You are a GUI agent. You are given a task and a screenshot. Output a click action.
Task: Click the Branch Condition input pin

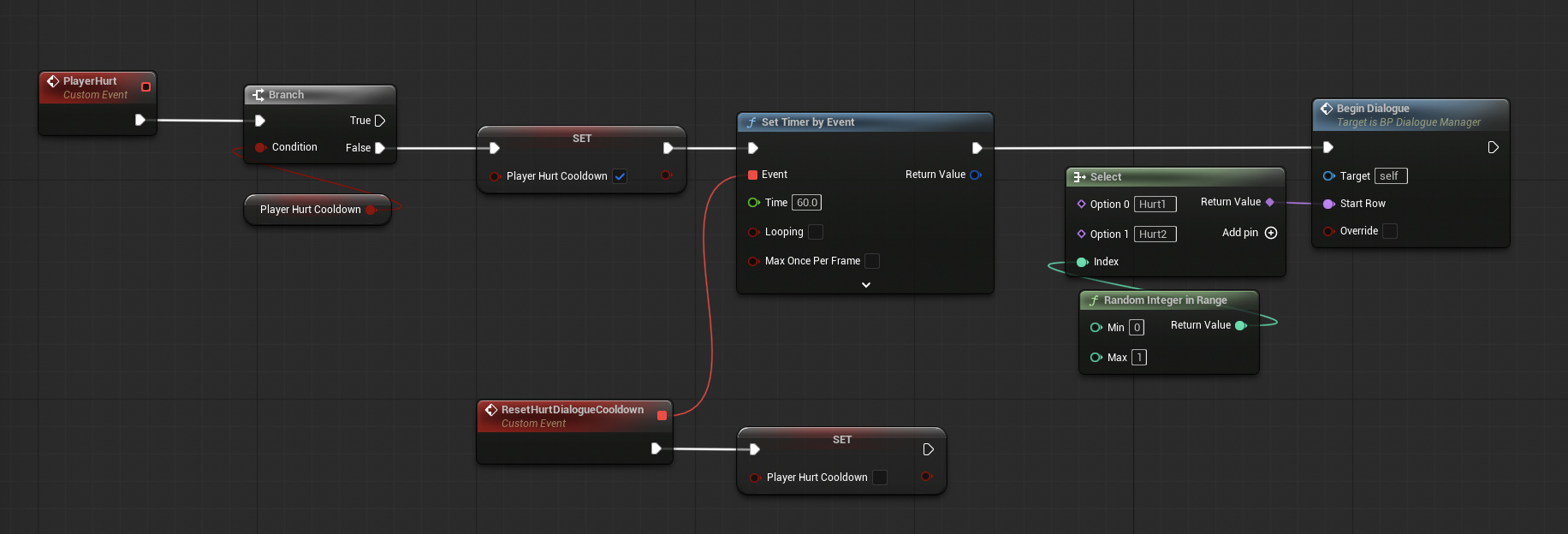[x=260, y=147]
